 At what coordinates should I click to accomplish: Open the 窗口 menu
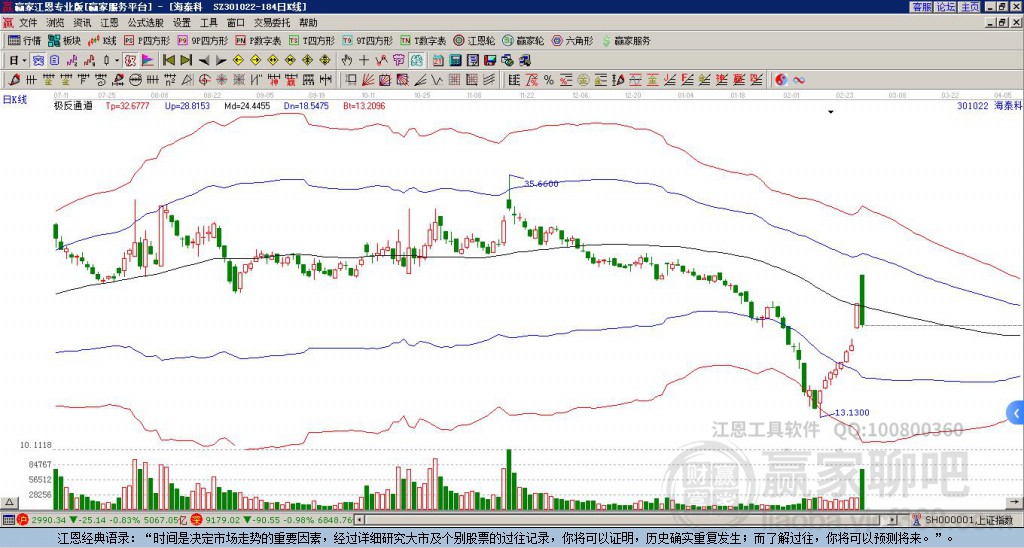tap(236, 23)
